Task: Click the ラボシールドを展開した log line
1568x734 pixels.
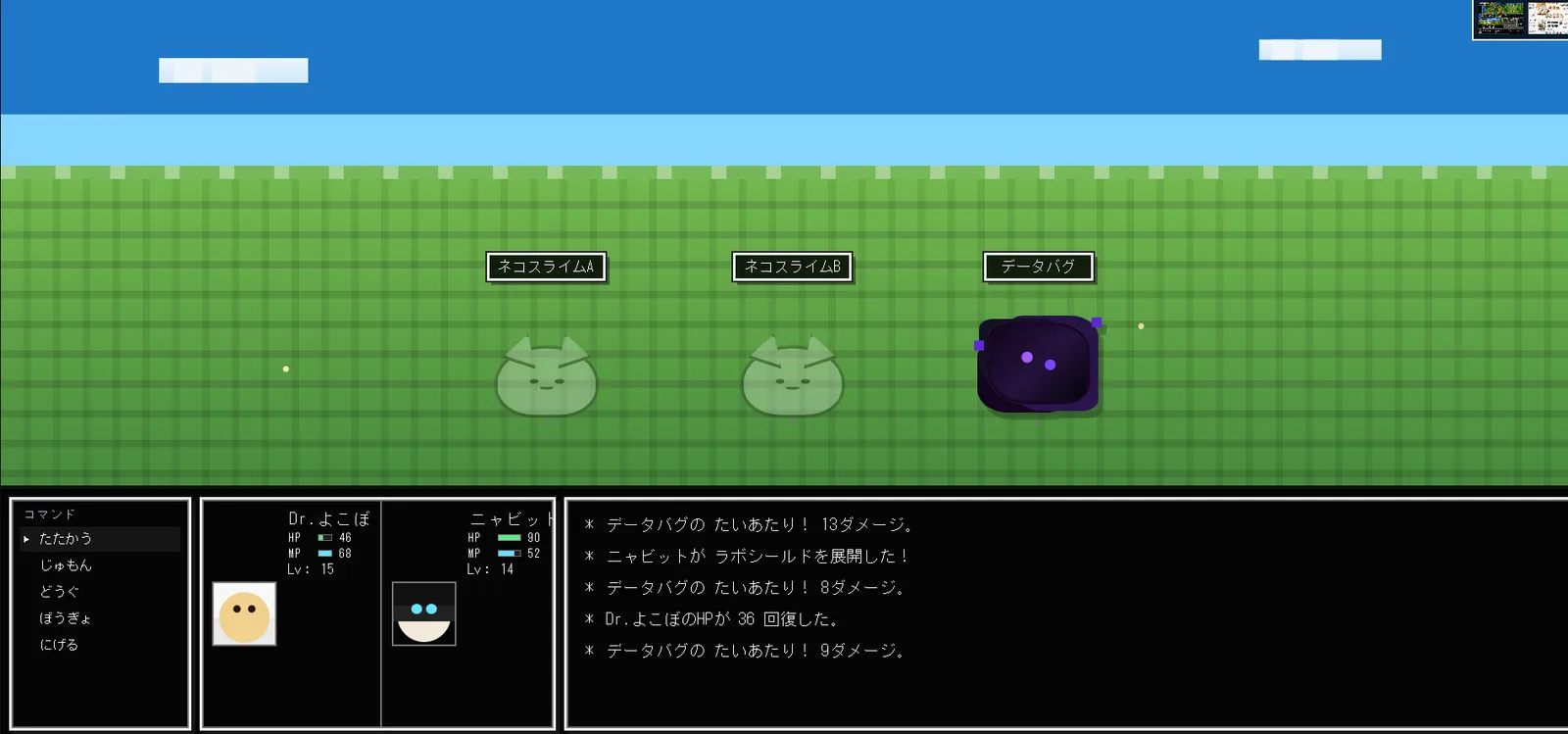Action: tap(747, 557)
